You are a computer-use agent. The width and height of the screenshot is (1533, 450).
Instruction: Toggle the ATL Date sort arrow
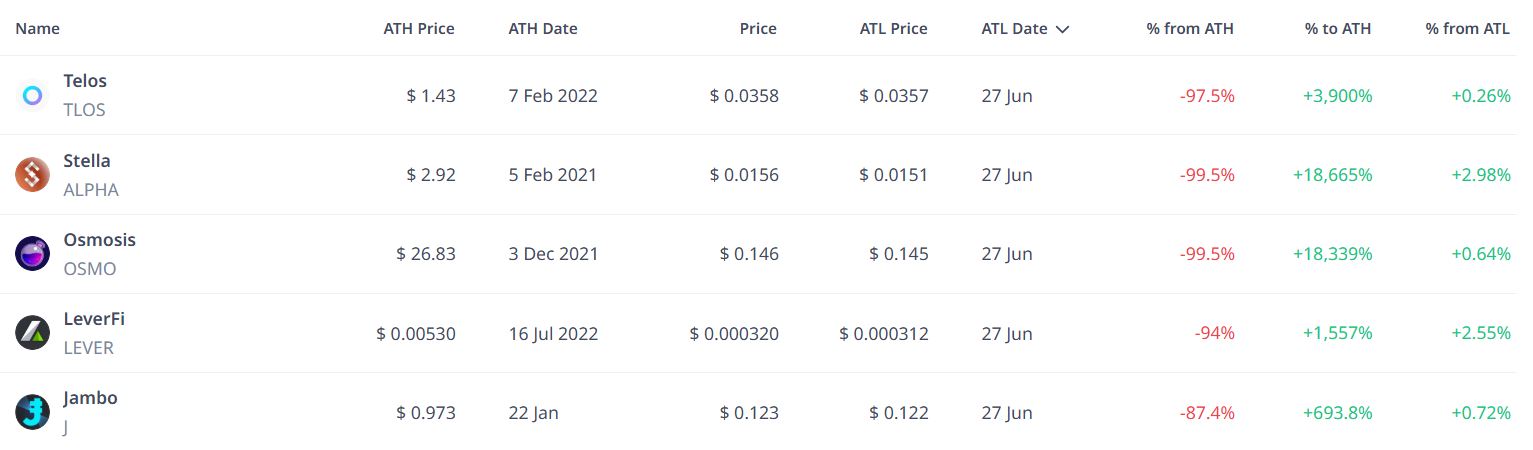[x=1062, y=29]
